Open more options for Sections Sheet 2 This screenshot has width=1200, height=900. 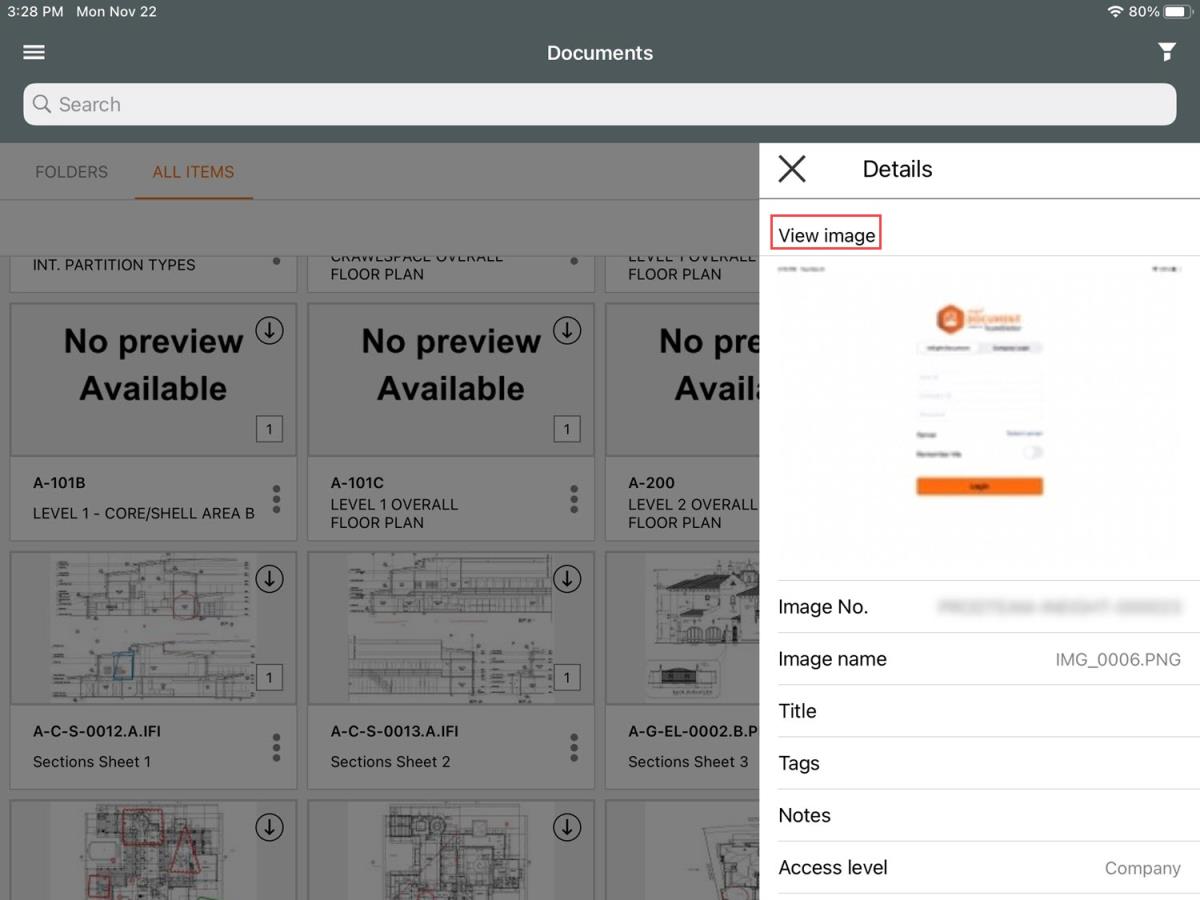tap(574, 747)
